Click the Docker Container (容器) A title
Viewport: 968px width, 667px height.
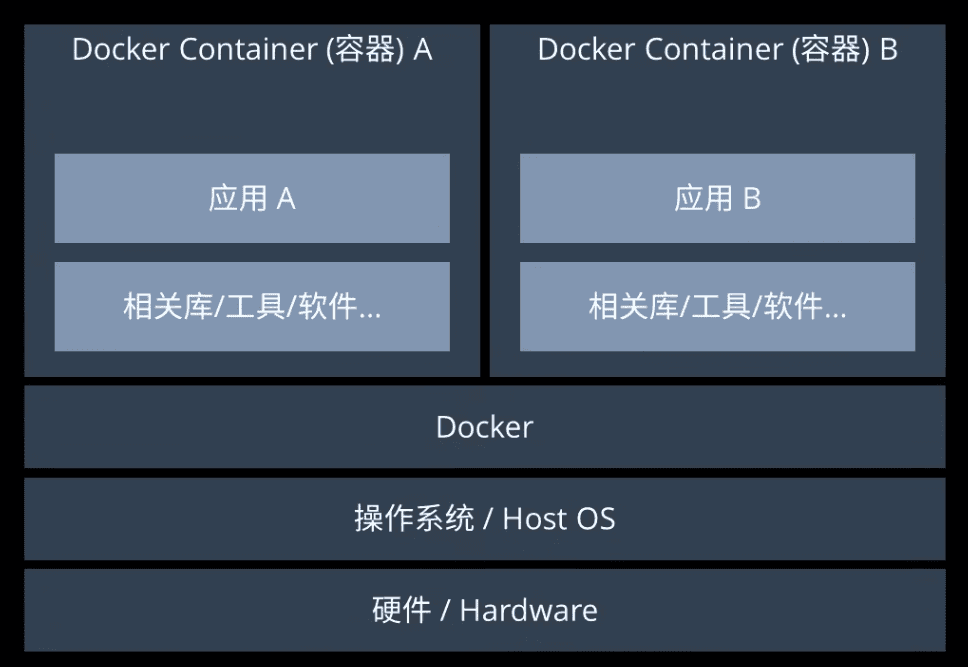(x=252, y=49)
